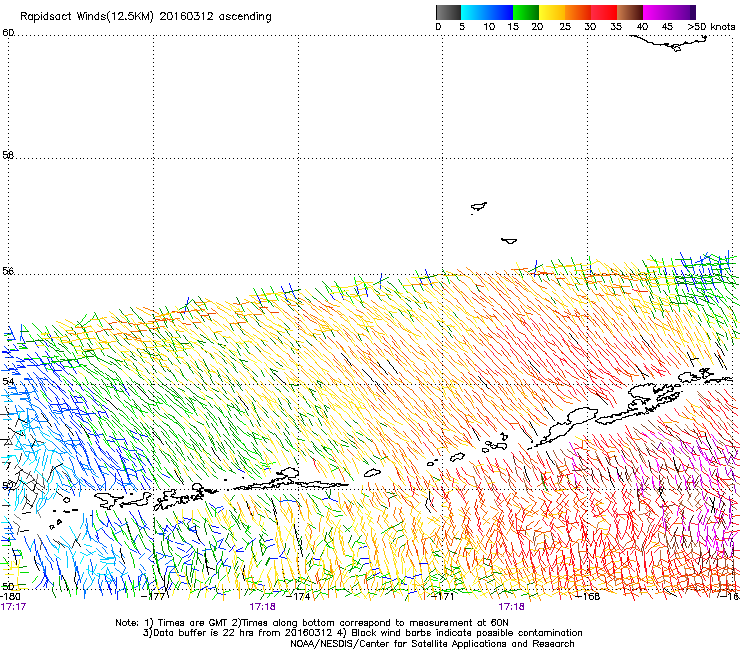Click the small island outline just above 56N
The width and height of the screenshot is (740, 650).
click(x=509, y=241)
